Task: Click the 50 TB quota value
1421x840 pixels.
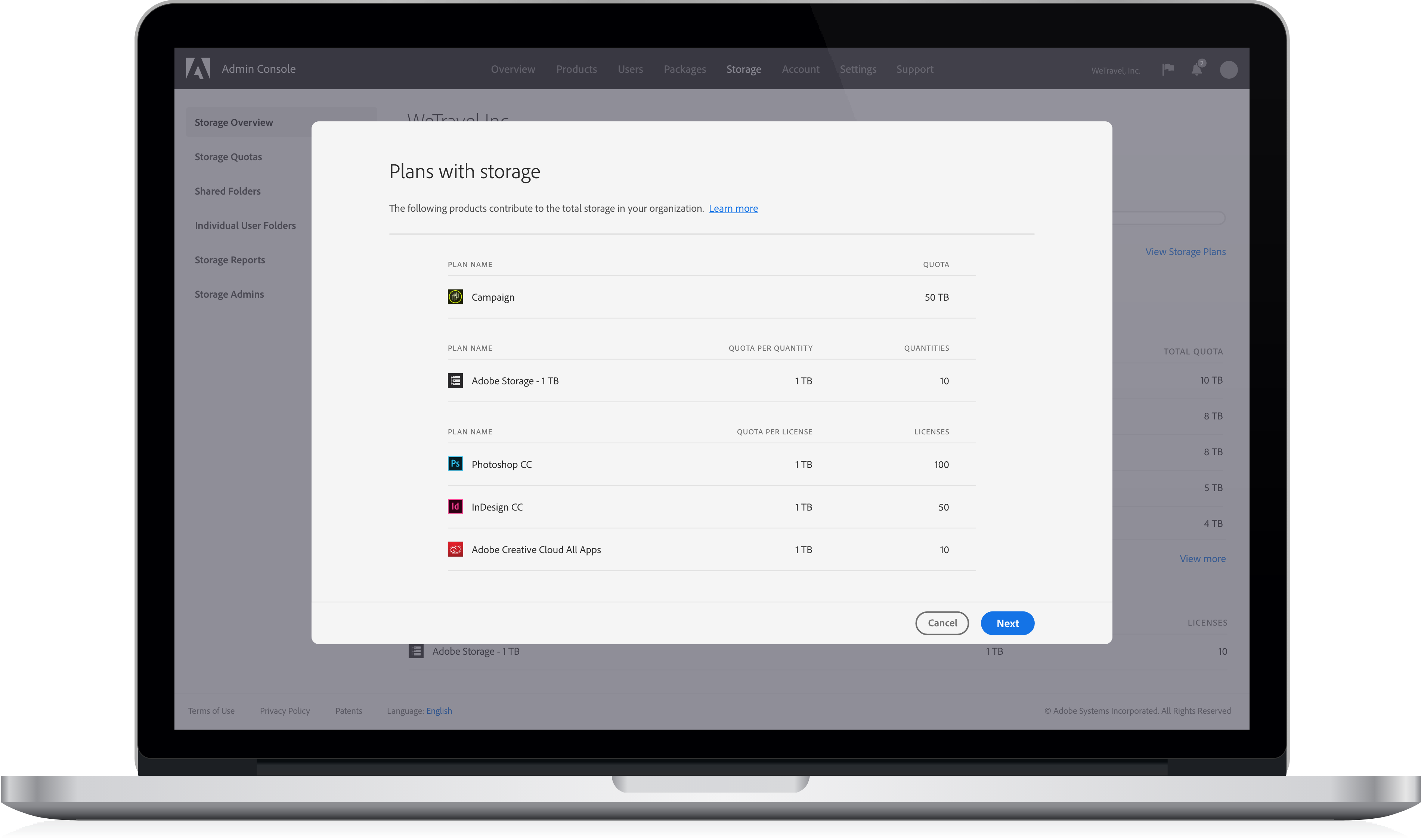Action: 937,297
